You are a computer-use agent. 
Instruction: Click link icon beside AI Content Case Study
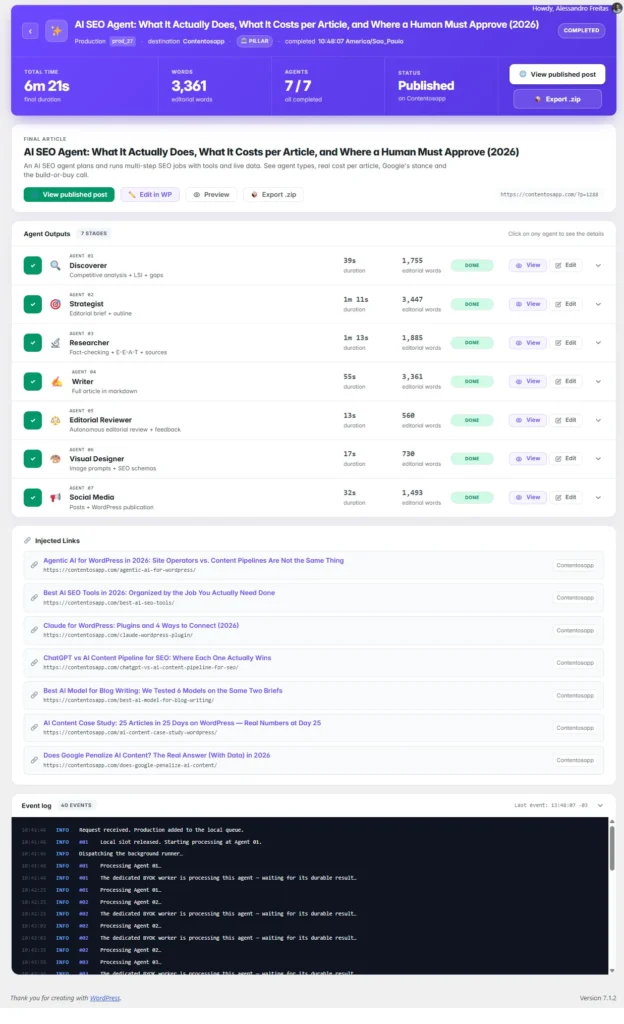(34, 728)
